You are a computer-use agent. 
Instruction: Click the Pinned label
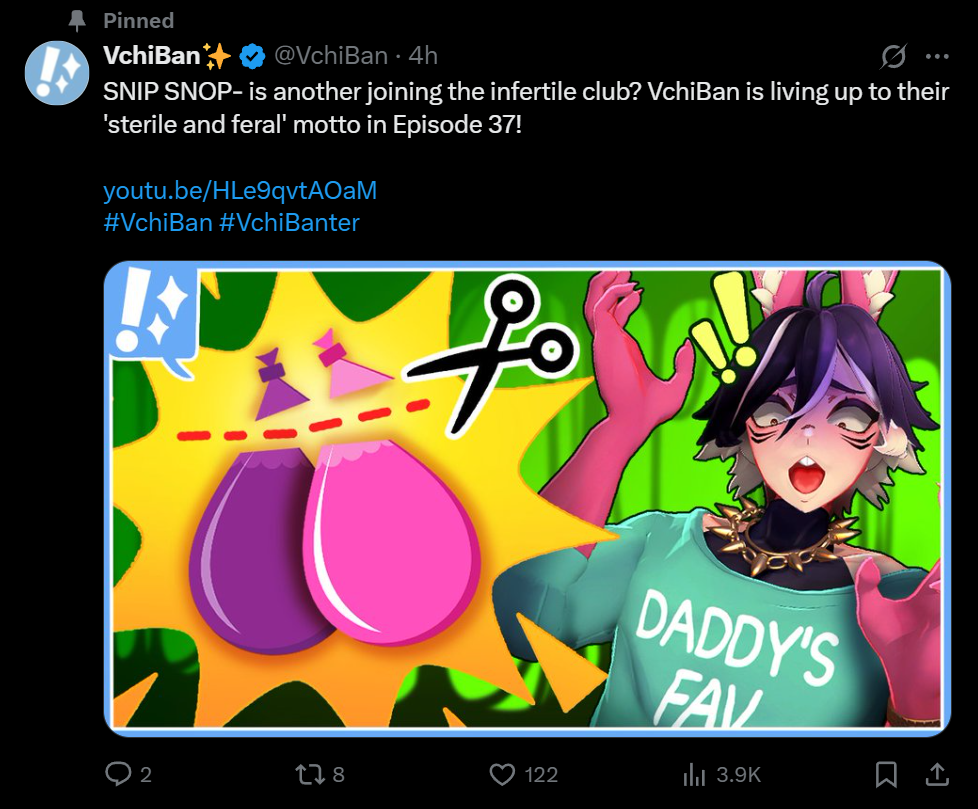click(x=138, y=21)
